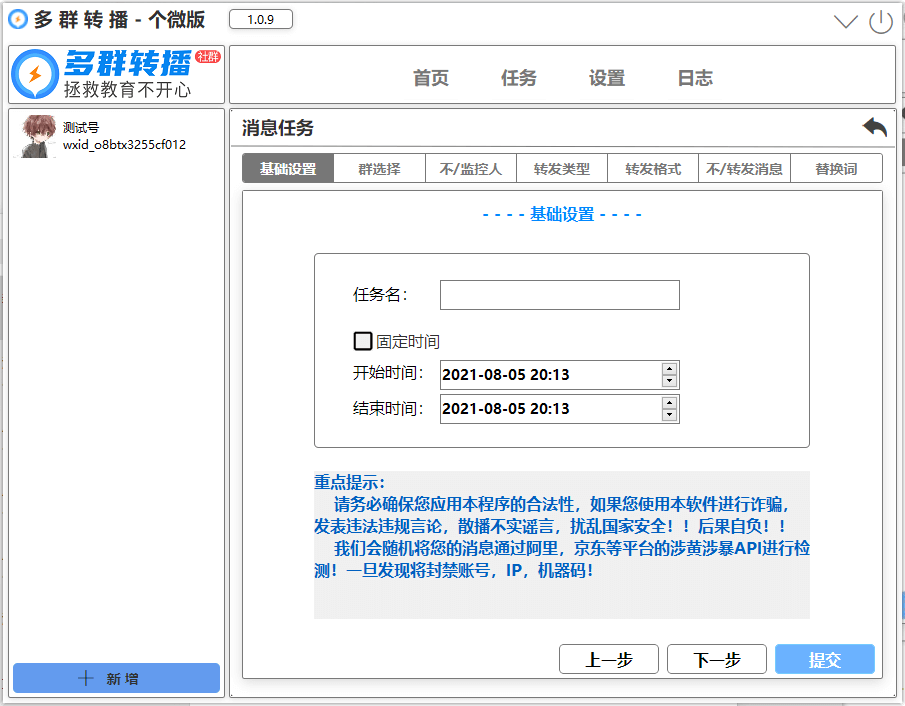
Task: Switch to the 不/转发消息 tab
Action: 744,169
